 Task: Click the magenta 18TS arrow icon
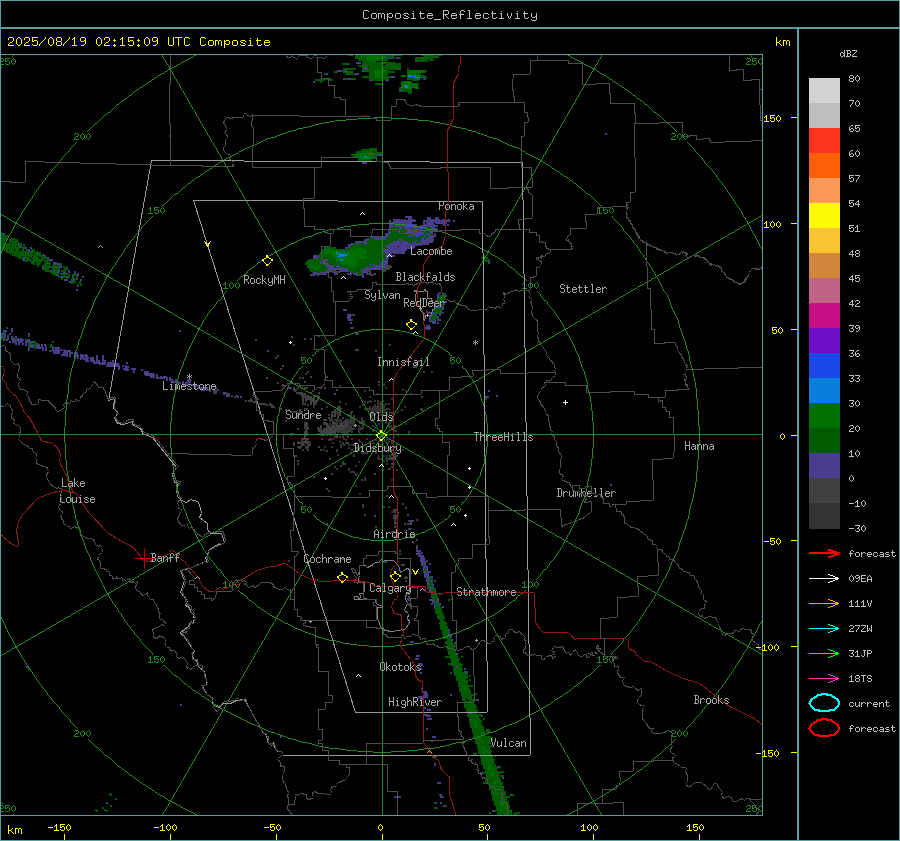tap(824, 679)
